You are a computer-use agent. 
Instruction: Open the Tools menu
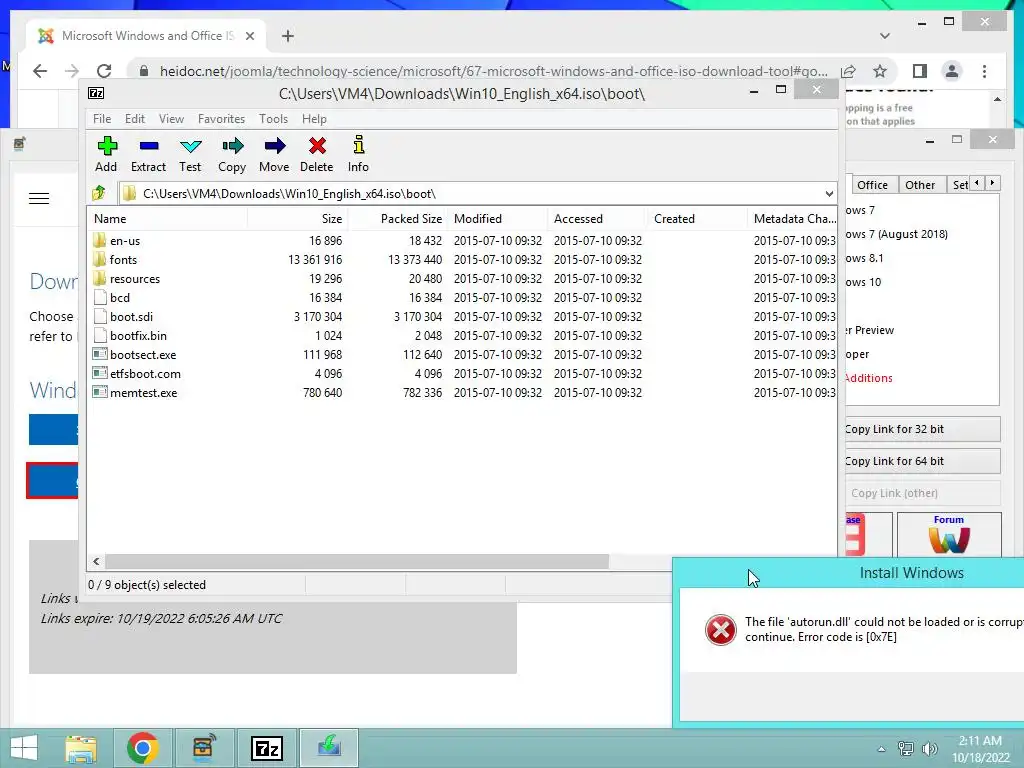(273, 119)
